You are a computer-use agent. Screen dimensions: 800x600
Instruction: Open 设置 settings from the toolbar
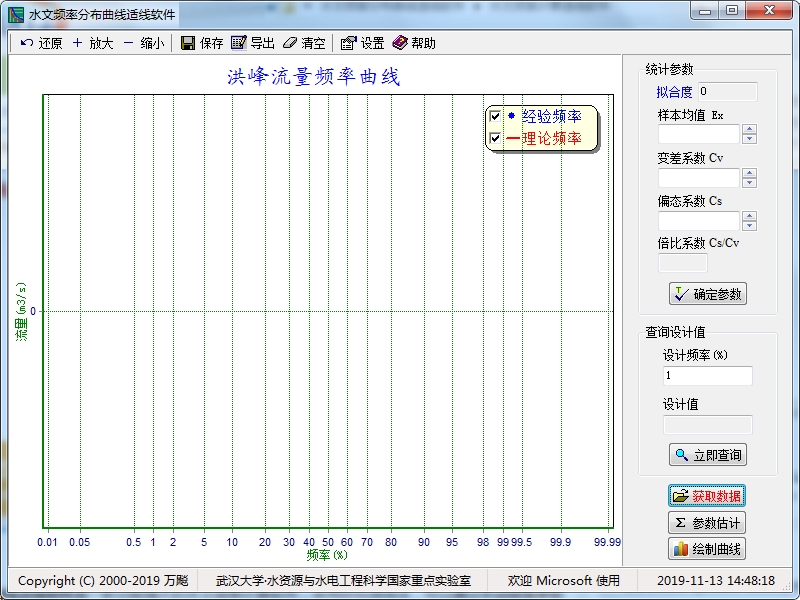[348, 43]
